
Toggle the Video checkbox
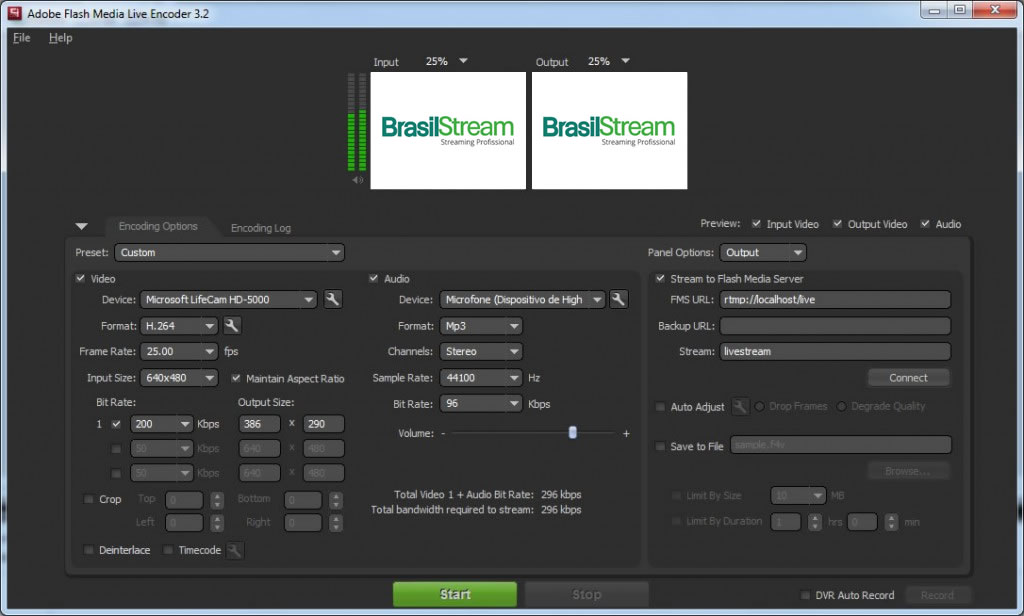80,278
